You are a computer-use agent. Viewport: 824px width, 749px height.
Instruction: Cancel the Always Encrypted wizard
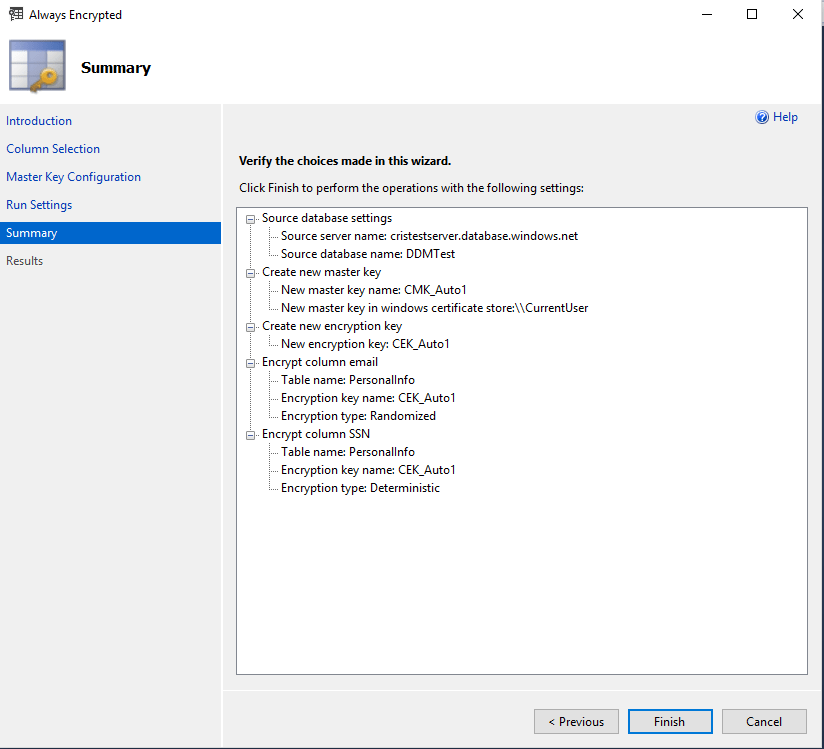pyautogui.click(x=764, y=722)
